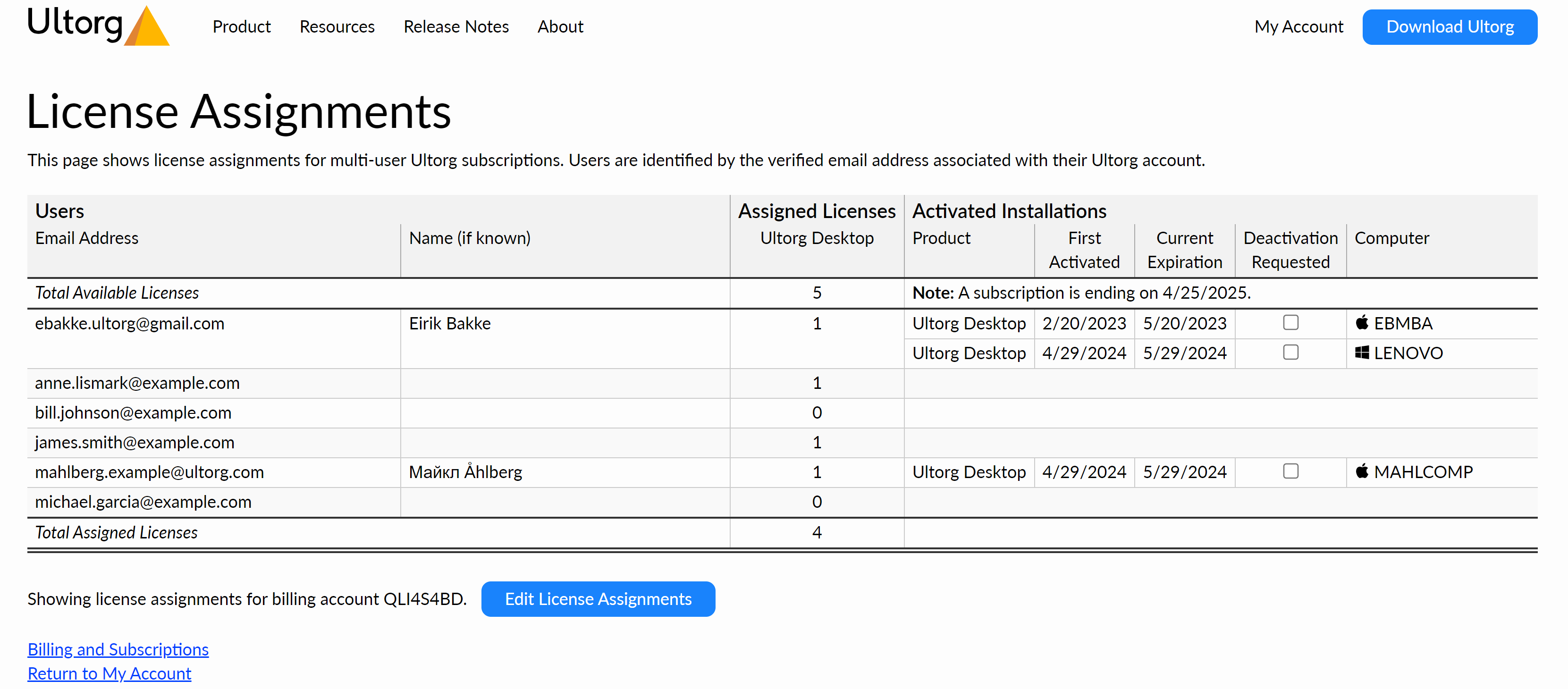
Task: Click the name Eirik Bakke
Action: click(450, 323)
